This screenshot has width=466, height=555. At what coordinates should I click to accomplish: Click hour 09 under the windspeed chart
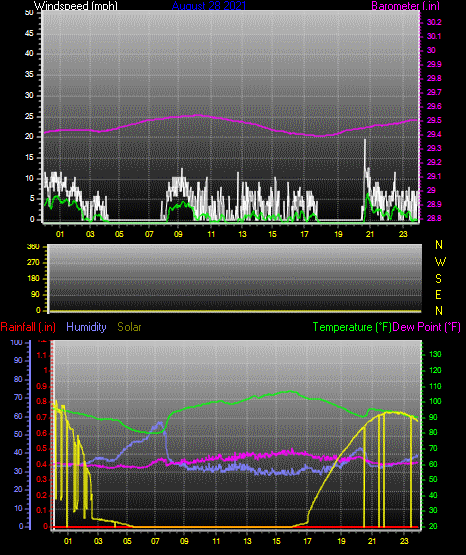click(x=178, y=234)
